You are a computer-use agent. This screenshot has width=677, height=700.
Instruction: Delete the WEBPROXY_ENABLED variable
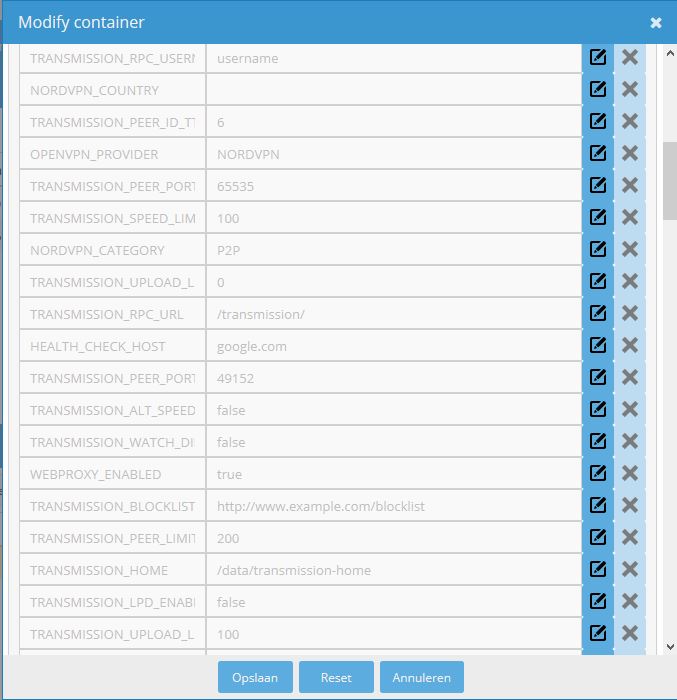click(630, 474)
